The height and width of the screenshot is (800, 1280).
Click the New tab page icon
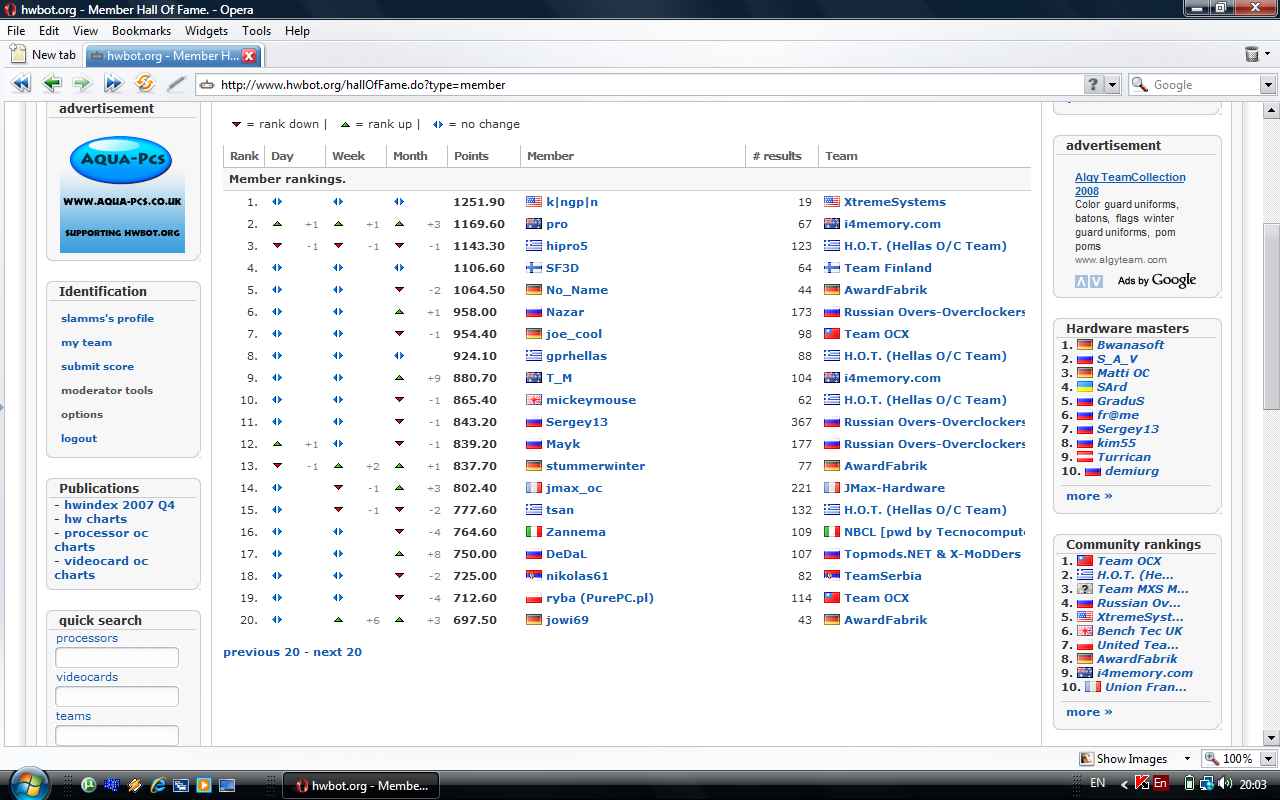(17, 54)
